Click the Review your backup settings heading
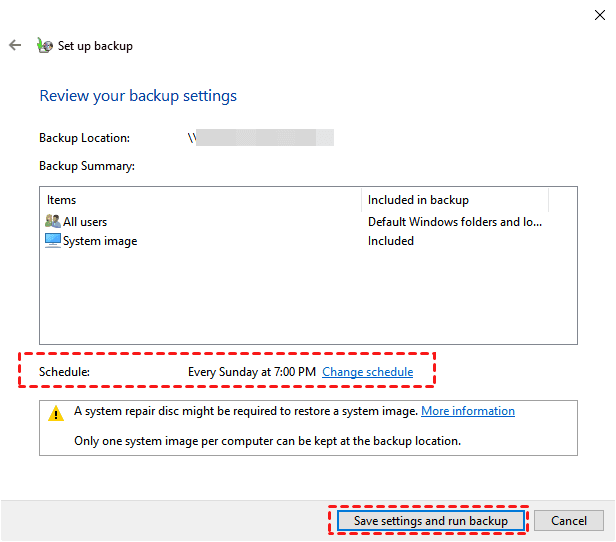 click(138, 96)
